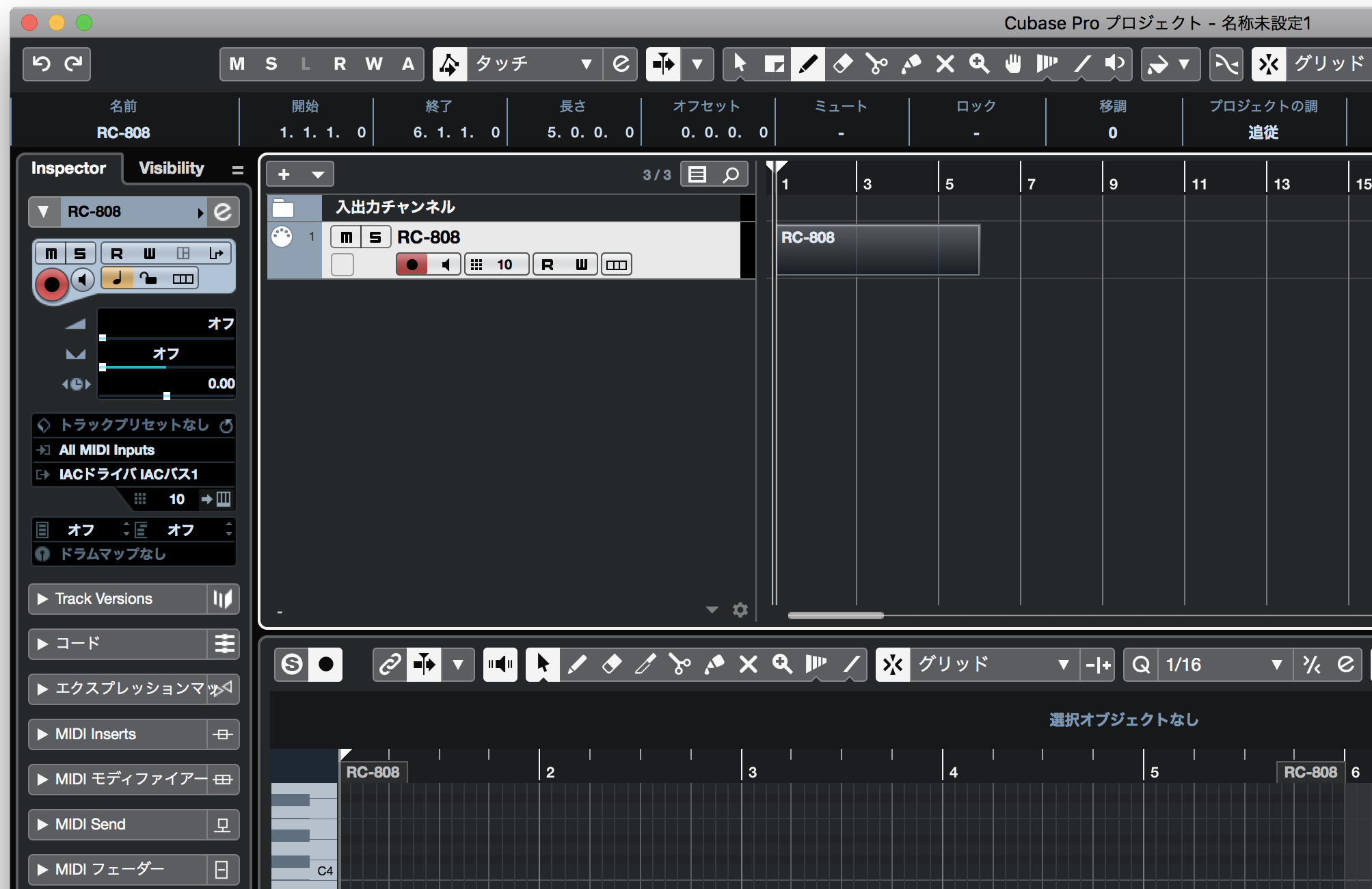Select the key editor Draw pencil tool

point(577,664)
